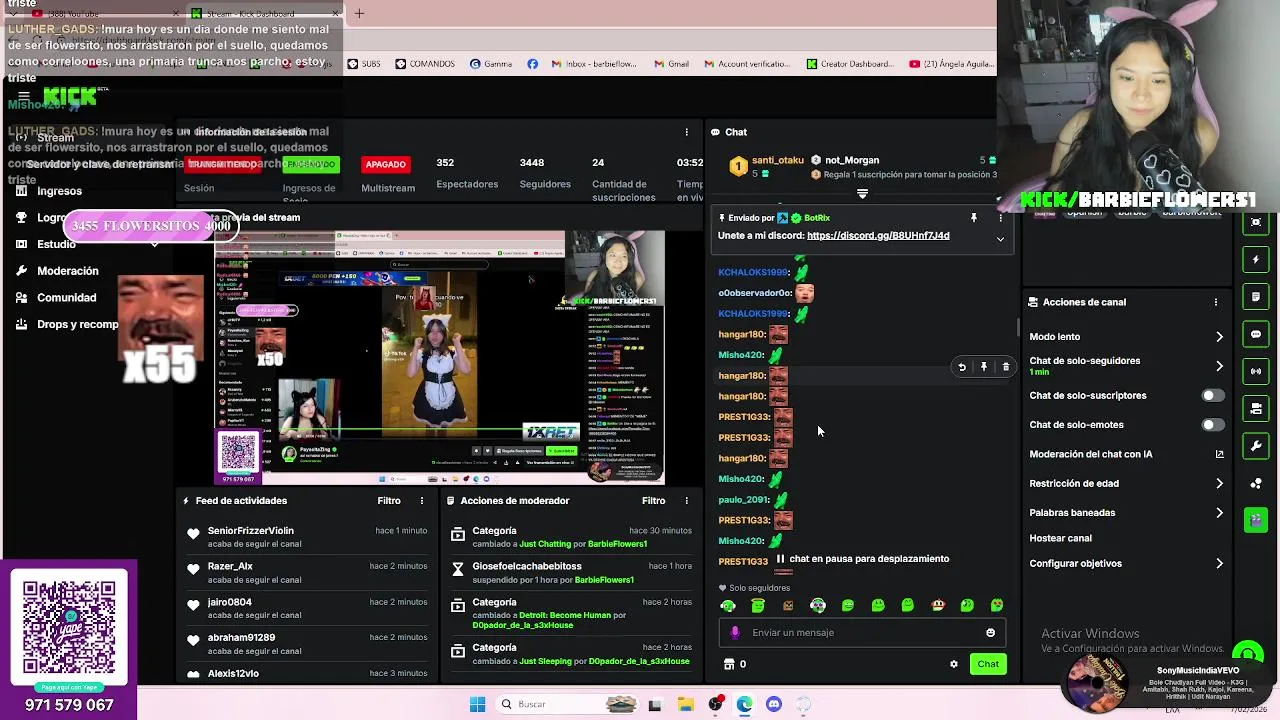Open the Account verification bookmark

coord(747,64)
